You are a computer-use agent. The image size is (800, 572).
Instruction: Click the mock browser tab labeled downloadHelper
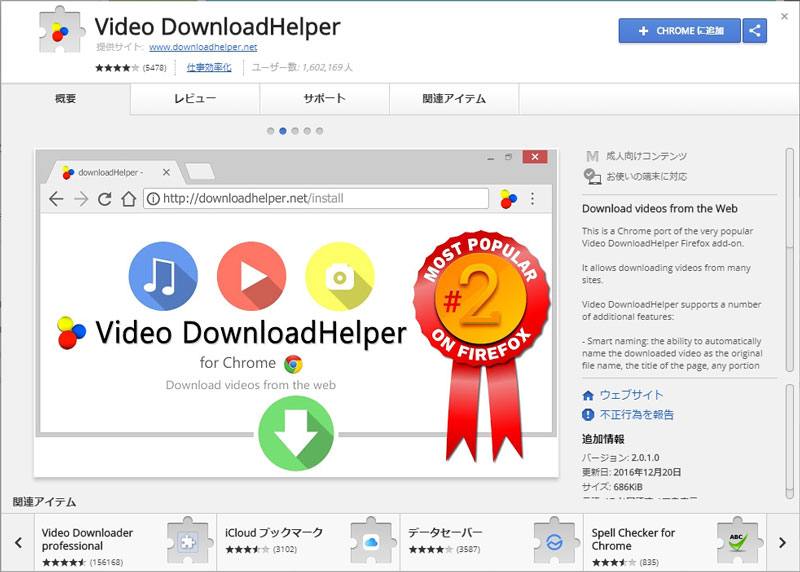[114, 172]
